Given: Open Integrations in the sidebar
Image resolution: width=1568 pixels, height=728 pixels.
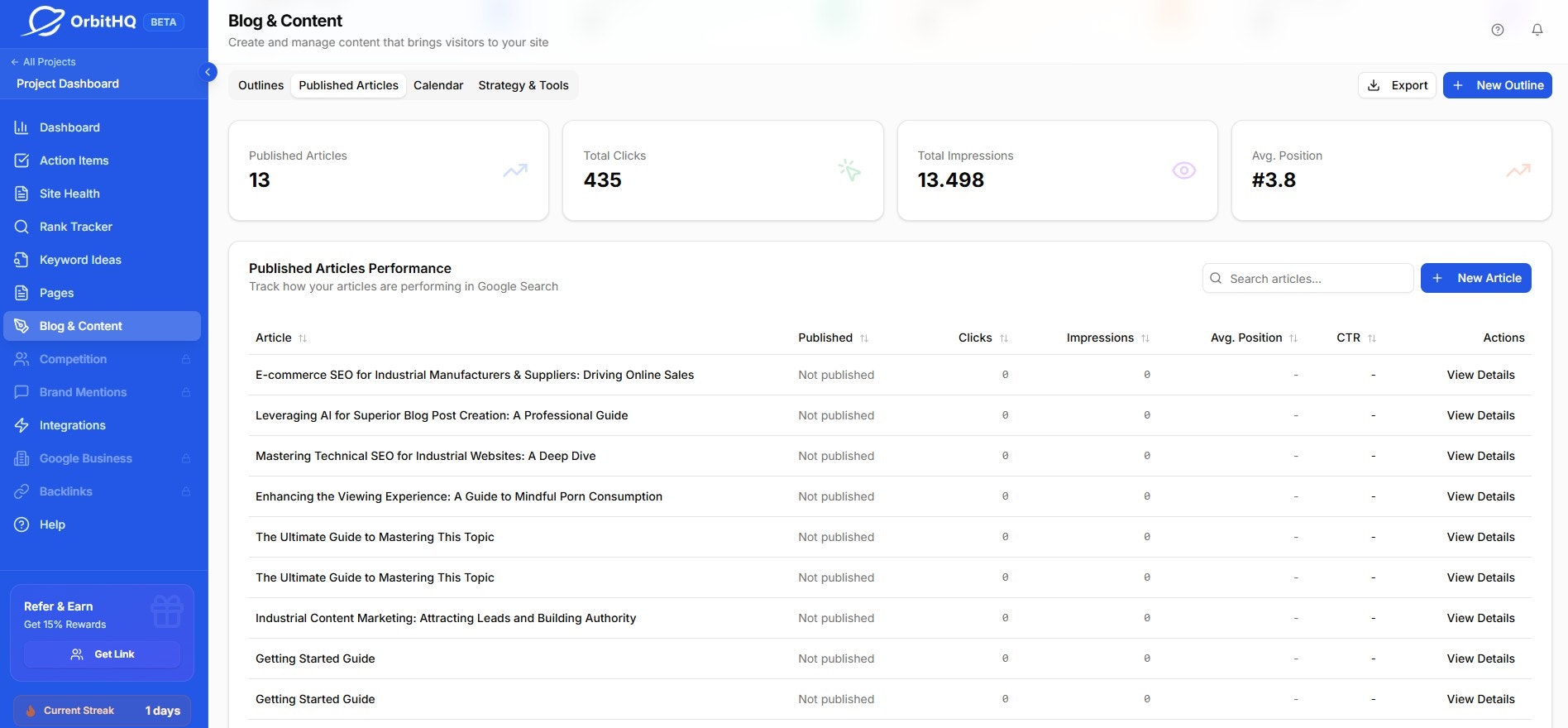Looking at the screenshot, I should [102, 425].
